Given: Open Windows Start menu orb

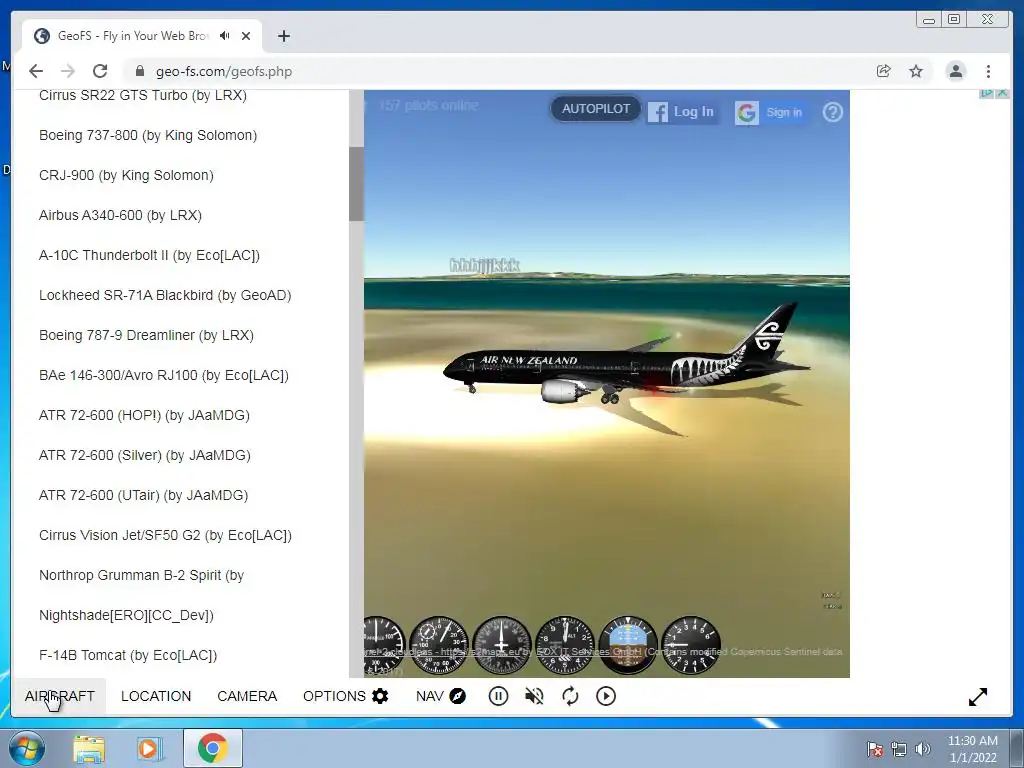Looking at the screenshot, I should click(x=26, y=748).
